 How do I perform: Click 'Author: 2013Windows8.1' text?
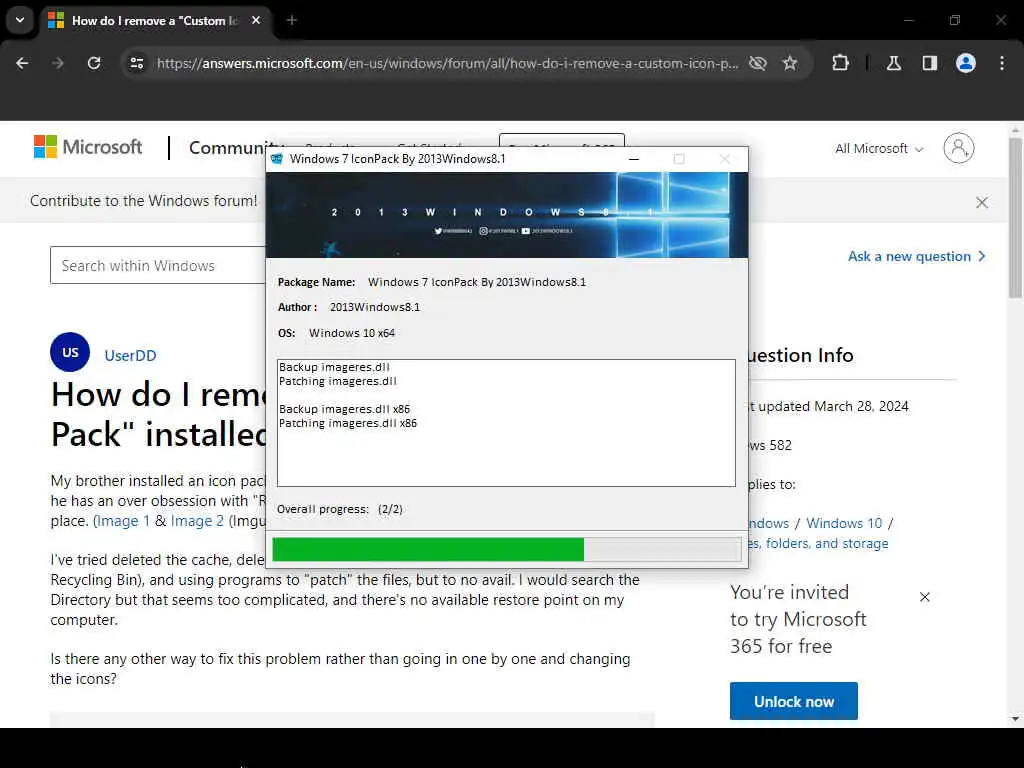[349, 308]
